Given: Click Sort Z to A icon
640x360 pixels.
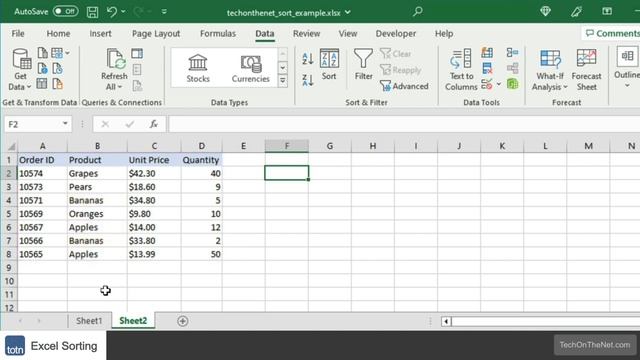Looking at the screenshot, I should coord(308,80).
